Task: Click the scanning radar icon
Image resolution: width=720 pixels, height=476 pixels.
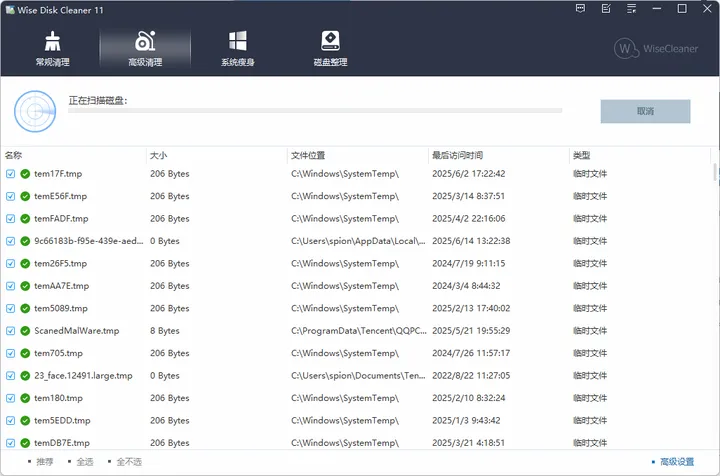Action: click(35, 111)
